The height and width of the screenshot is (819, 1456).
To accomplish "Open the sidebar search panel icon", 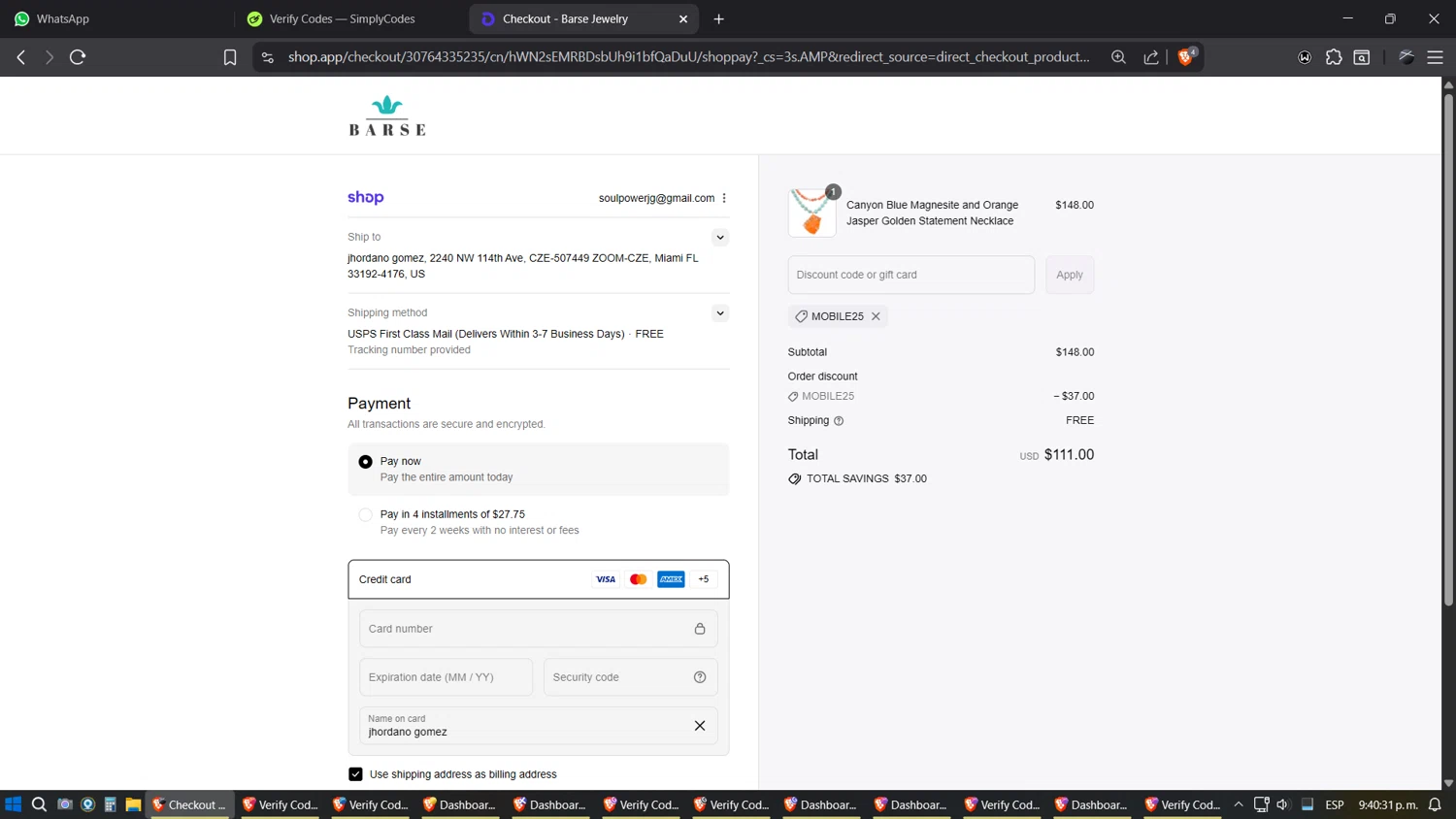I will (x=1362, y=57).
